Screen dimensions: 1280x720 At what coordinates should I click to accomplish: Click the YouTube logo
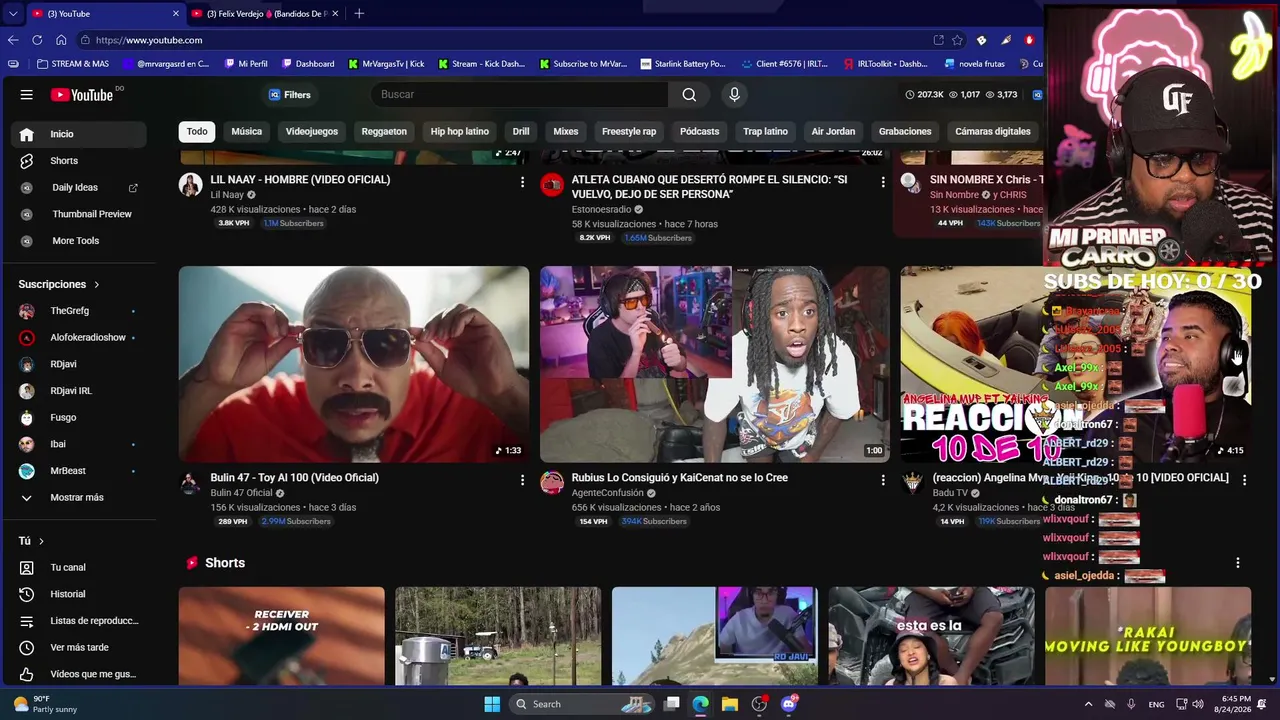tap(82, 95)
